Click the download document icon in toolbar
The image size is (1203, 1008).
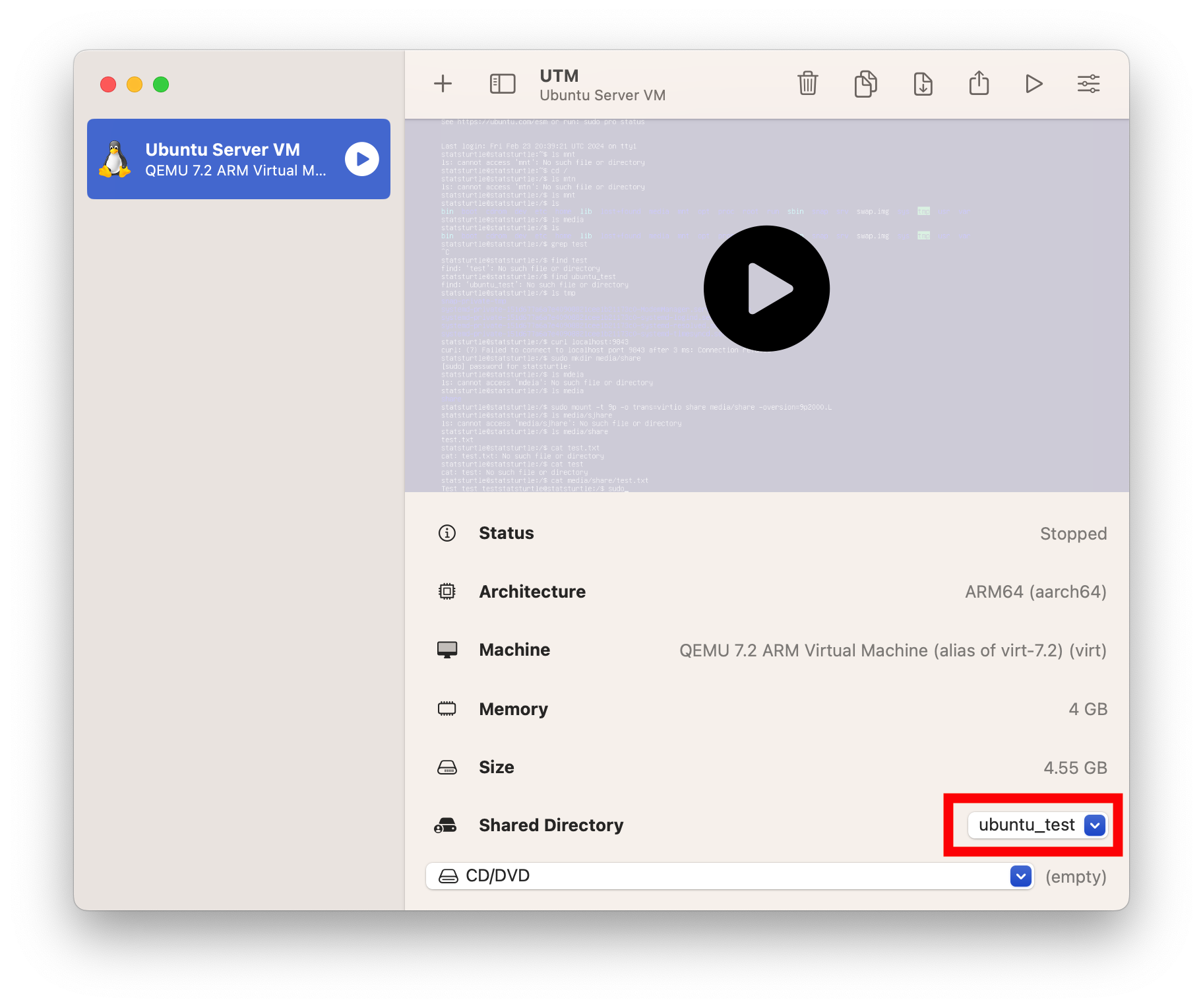tap(923, 84)
